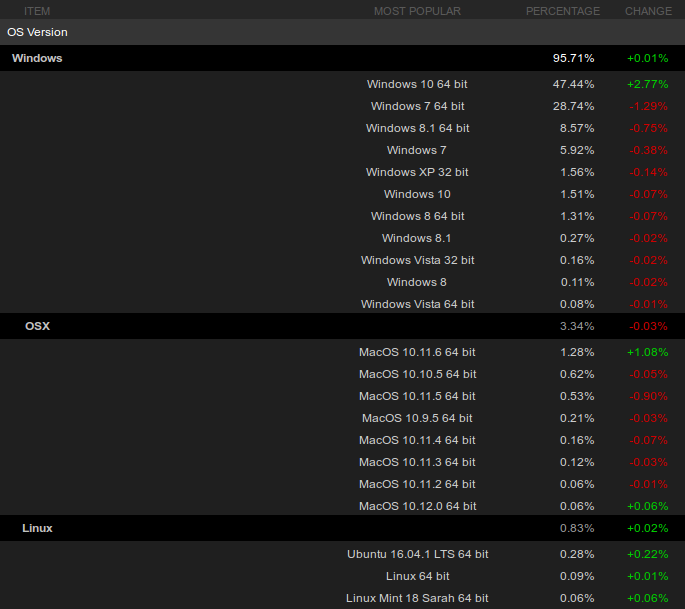Click the MacOS 10.9.5 64 bit entry

[x=417, y=418]
